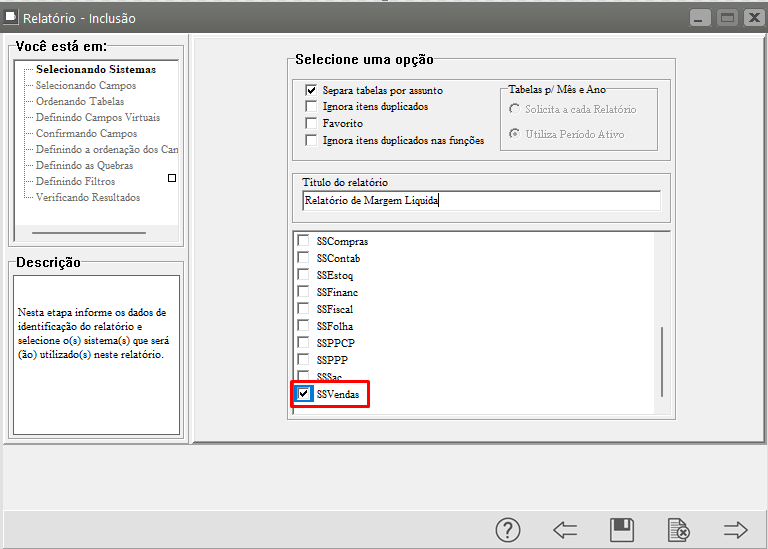Viewport: 768px width, 549px height.
Task: Enable Ignora itens duplicados nas funções
Action: pyautogui.click(x=311, y=140)
